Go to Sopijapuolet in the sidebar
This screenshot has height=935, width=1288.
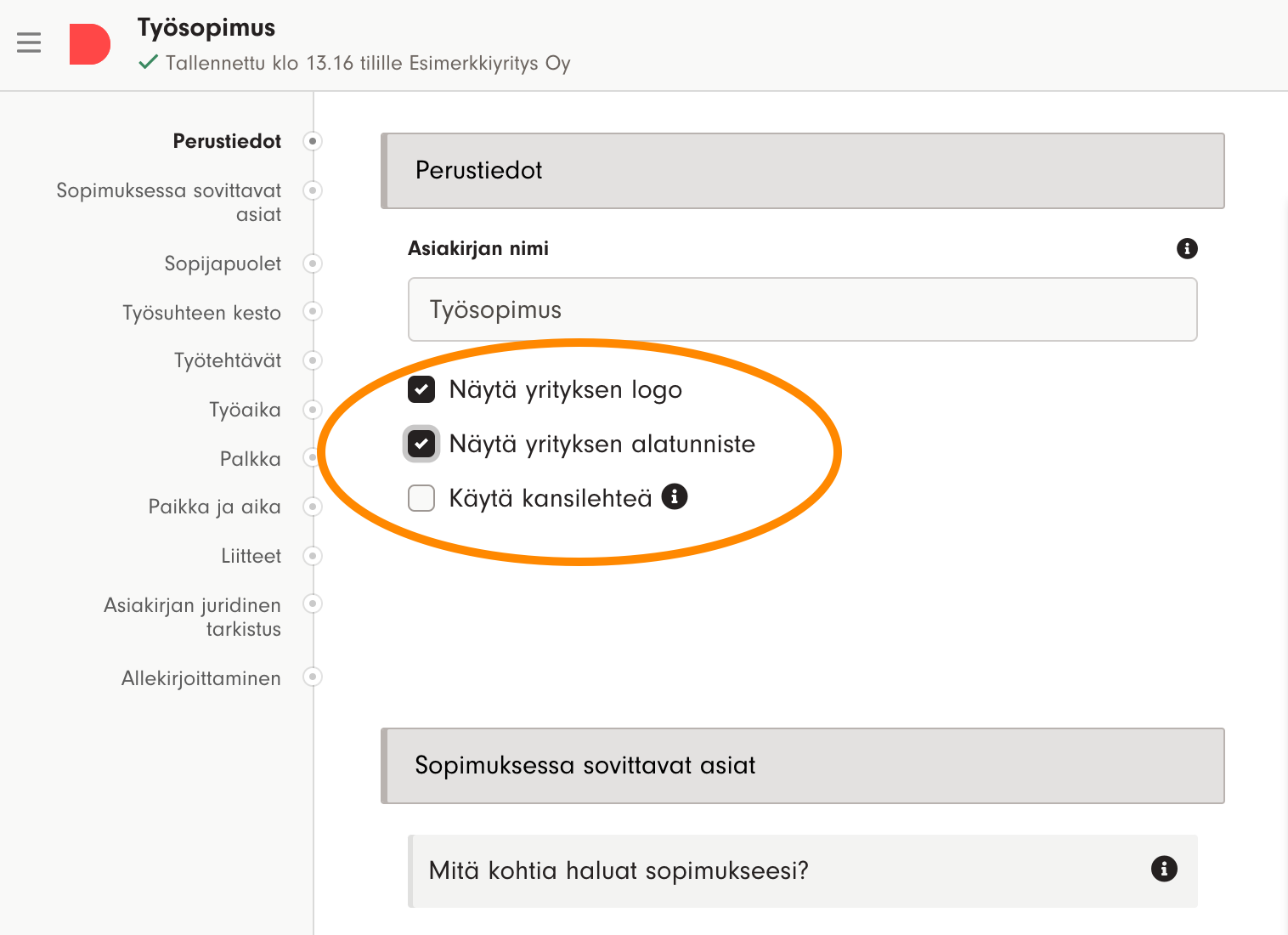pos(223,263)
